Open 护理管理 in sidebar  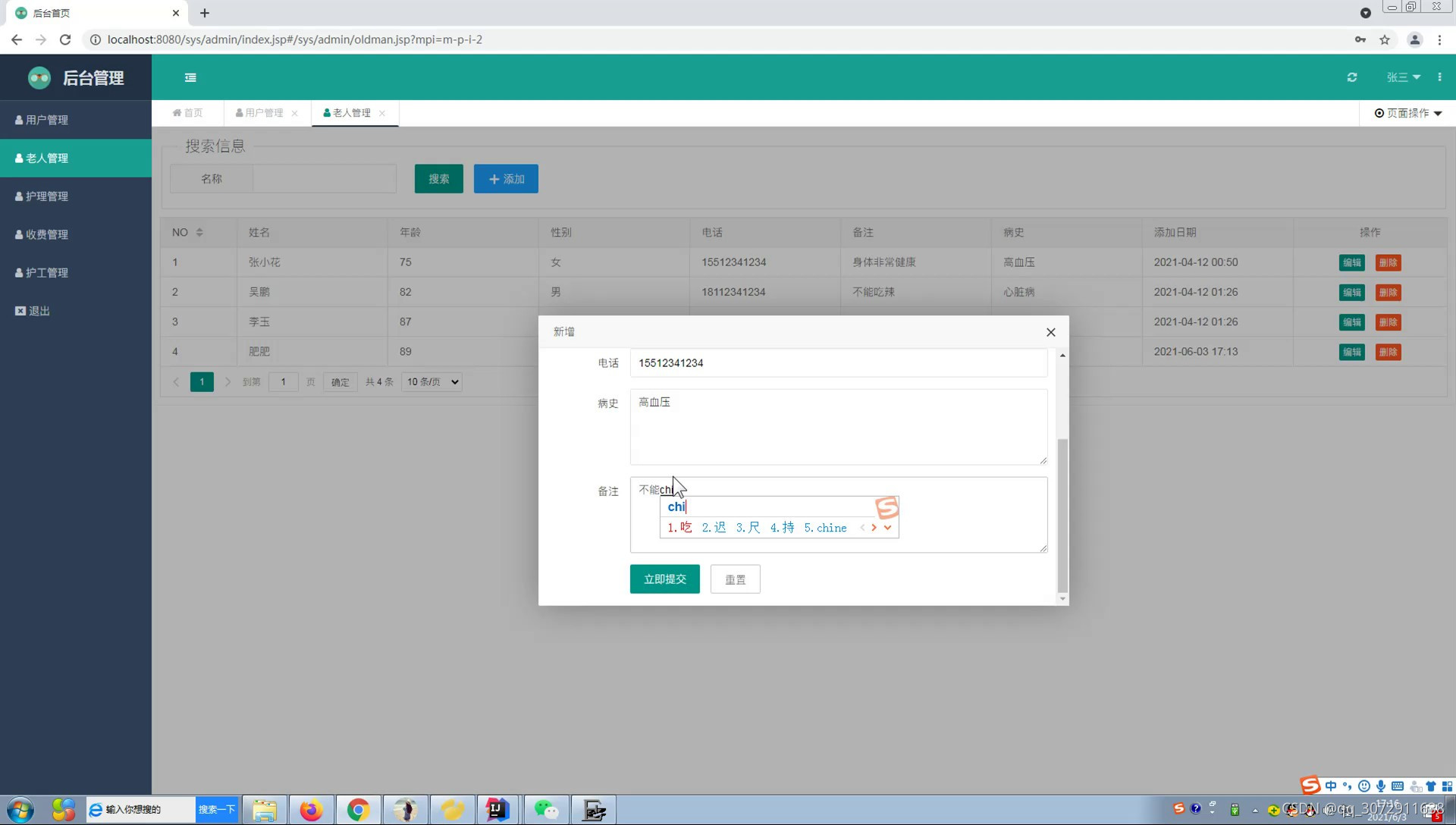pos(76,196)
